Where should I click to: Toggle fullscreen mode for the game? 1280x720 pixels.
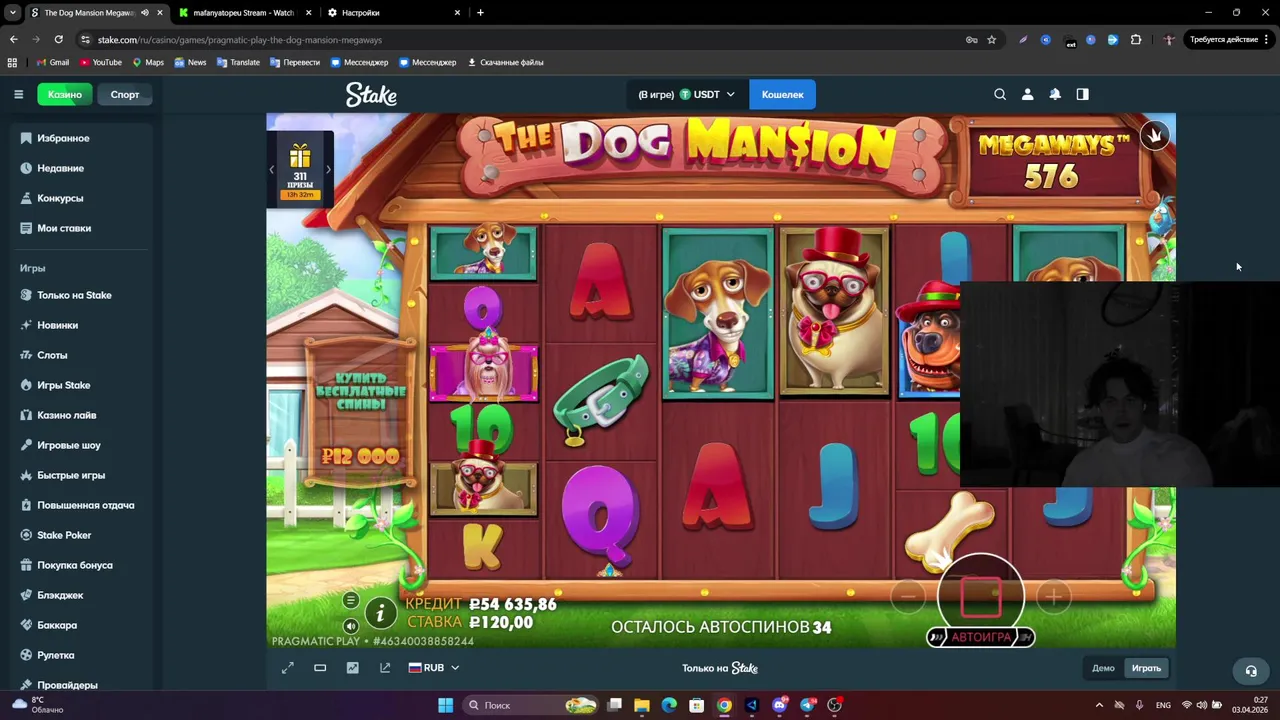[x=288, y=668]
